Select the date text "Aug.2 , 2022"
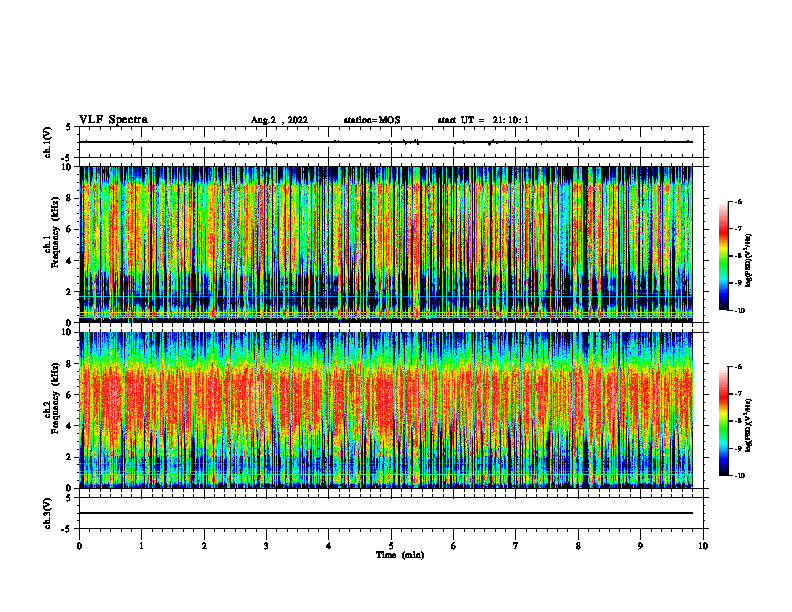 [279, 120]
